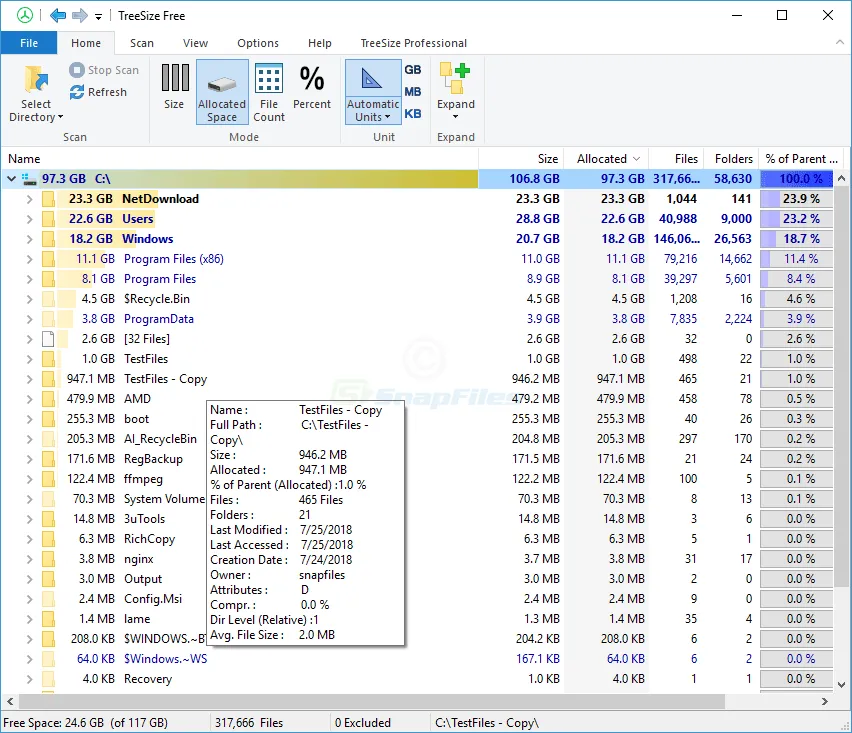Toggle Allocated Space mode

(x=222, y=92)
